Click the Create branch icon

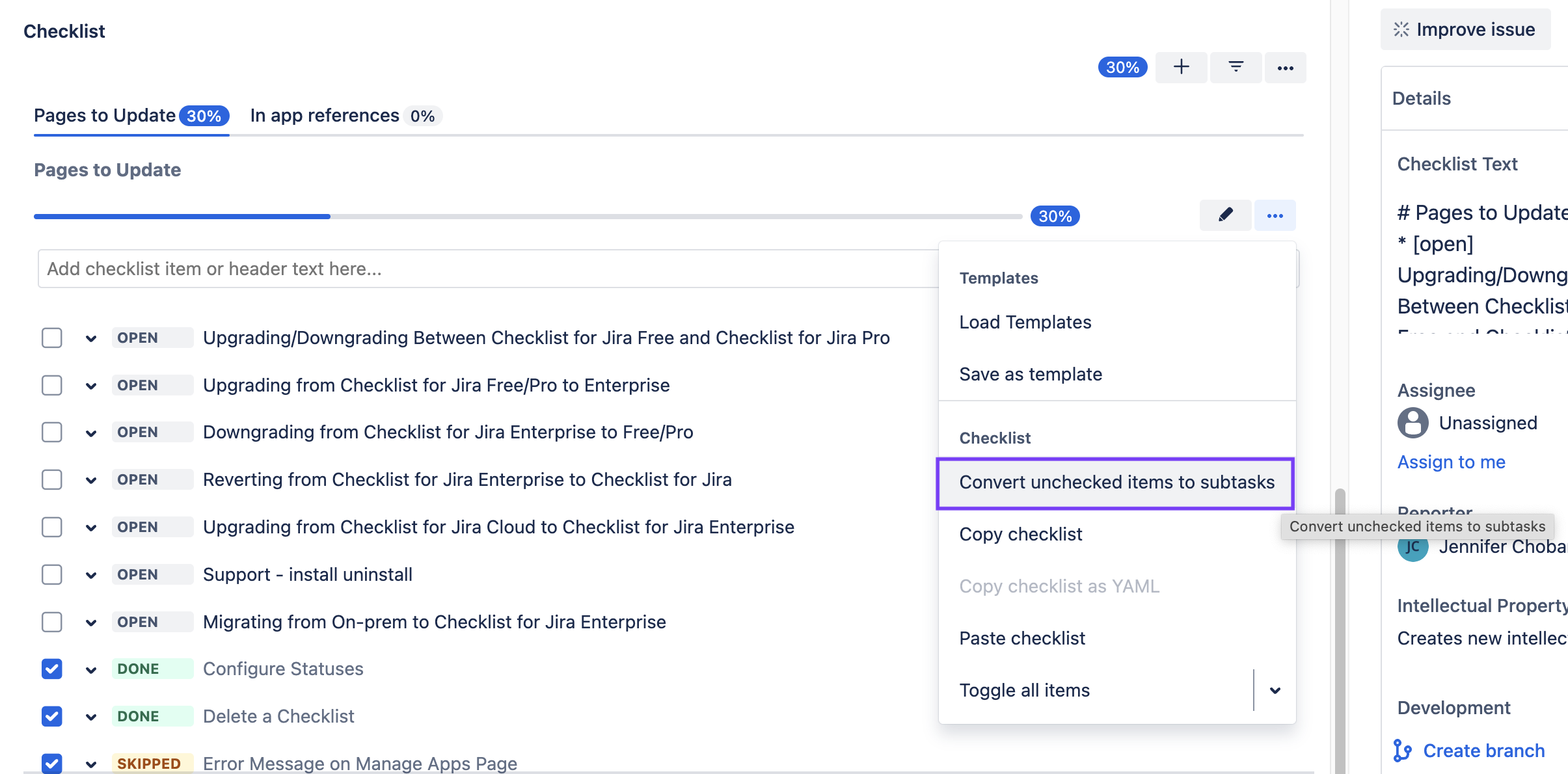1402,750
